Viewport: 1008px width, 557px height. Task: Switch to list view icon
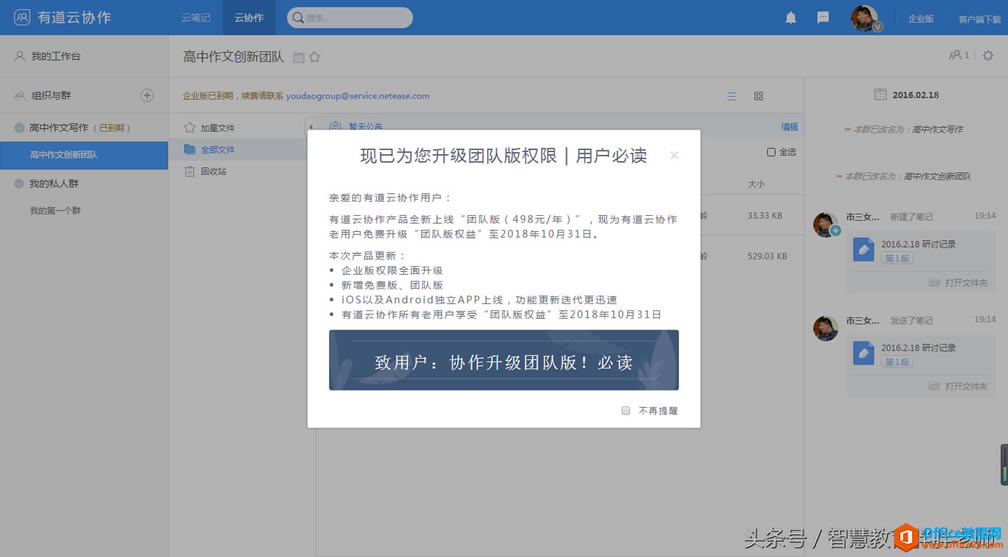[x=732, y=96]
